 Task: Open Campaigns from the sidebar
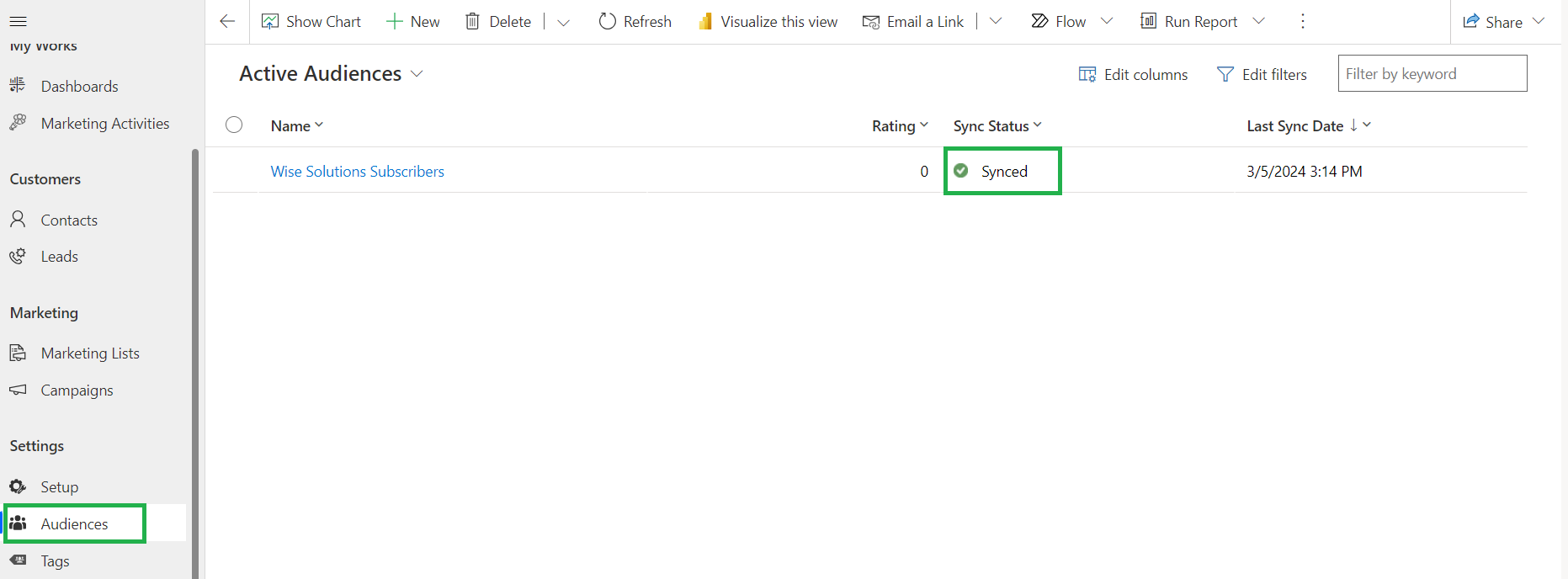77,390
